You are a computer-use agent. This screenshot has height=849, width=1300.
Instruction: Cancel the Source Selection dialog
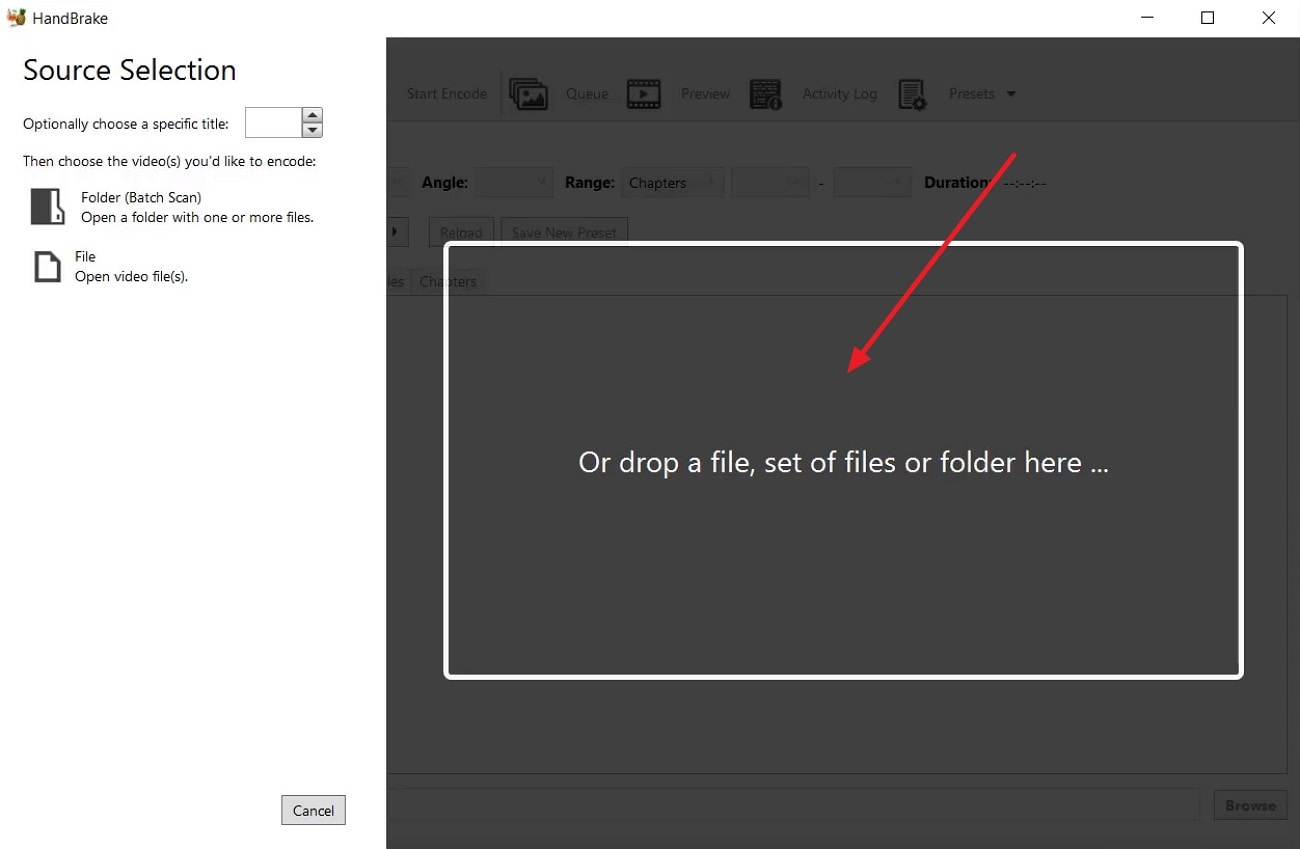(313, 810)
